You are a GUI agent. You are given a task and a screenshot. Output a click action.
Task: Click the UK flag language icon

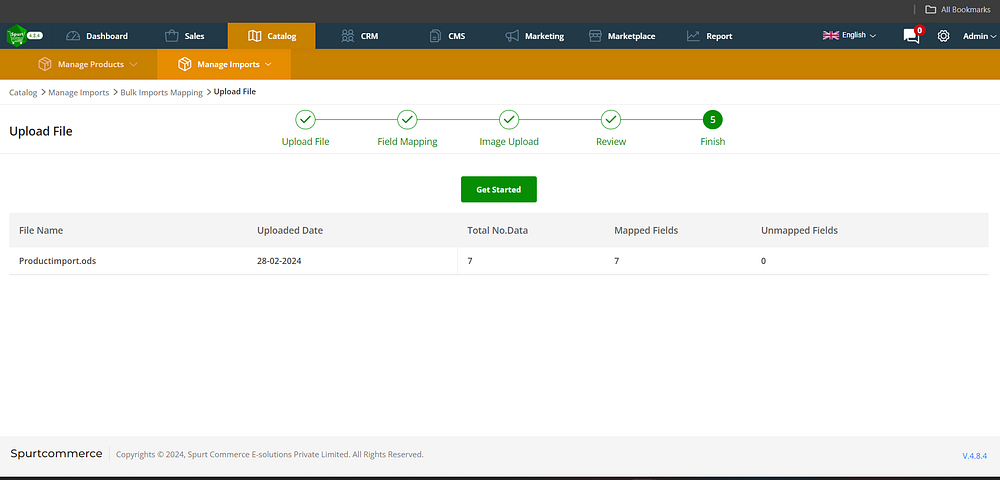(830, 35)
